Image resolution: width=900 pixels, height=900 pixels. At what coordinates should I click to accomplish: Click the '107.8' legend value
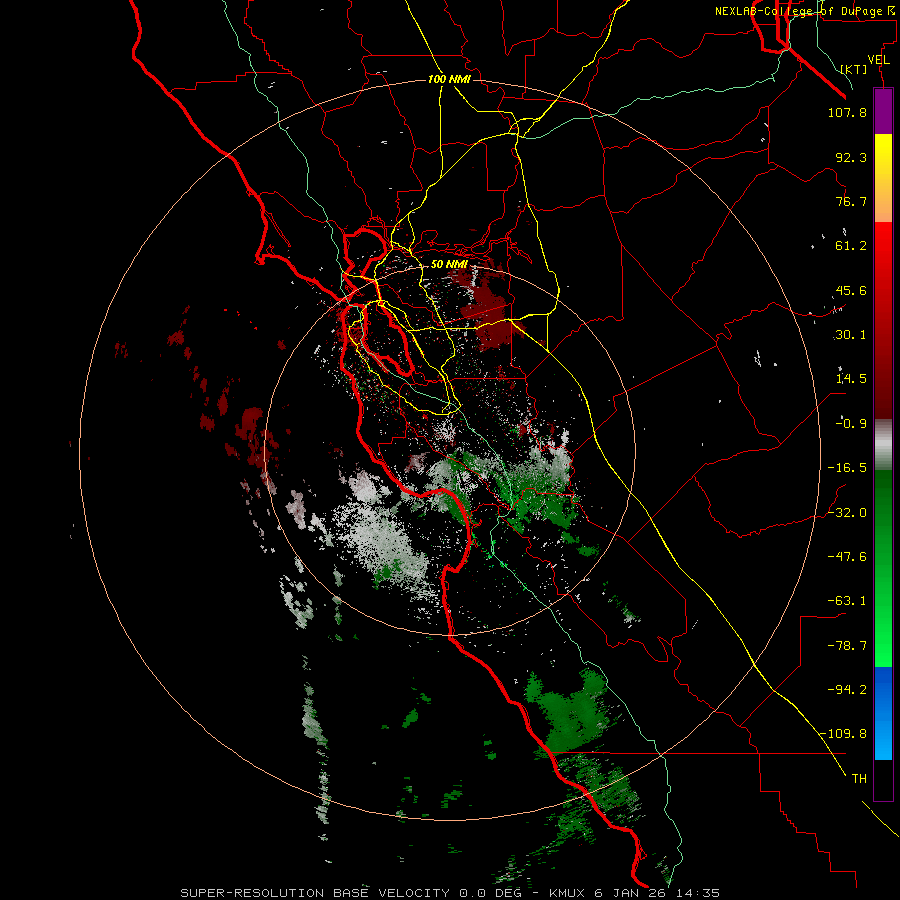[847, 112]
